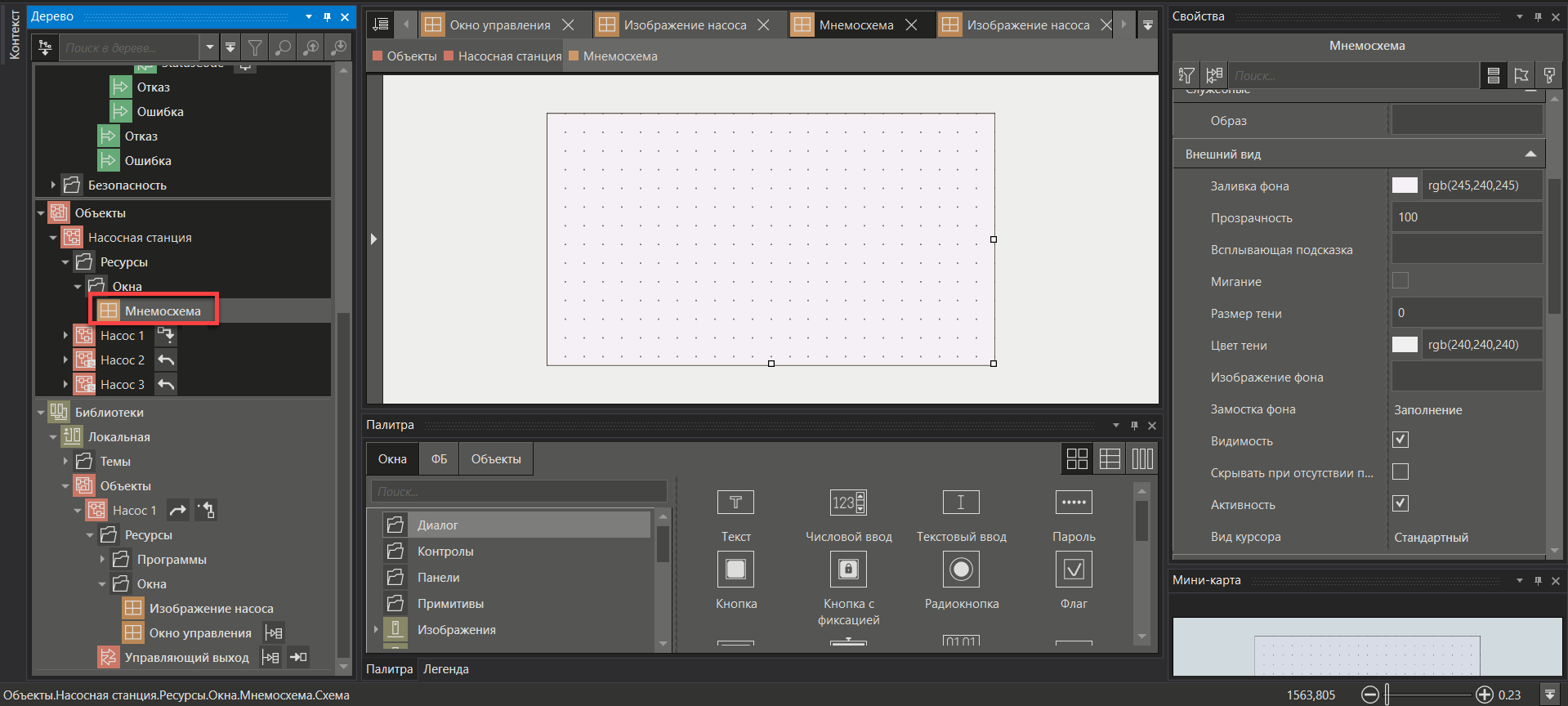
Task: Collapse the Внешний вид property section
Action: [x=1530, y=154]
